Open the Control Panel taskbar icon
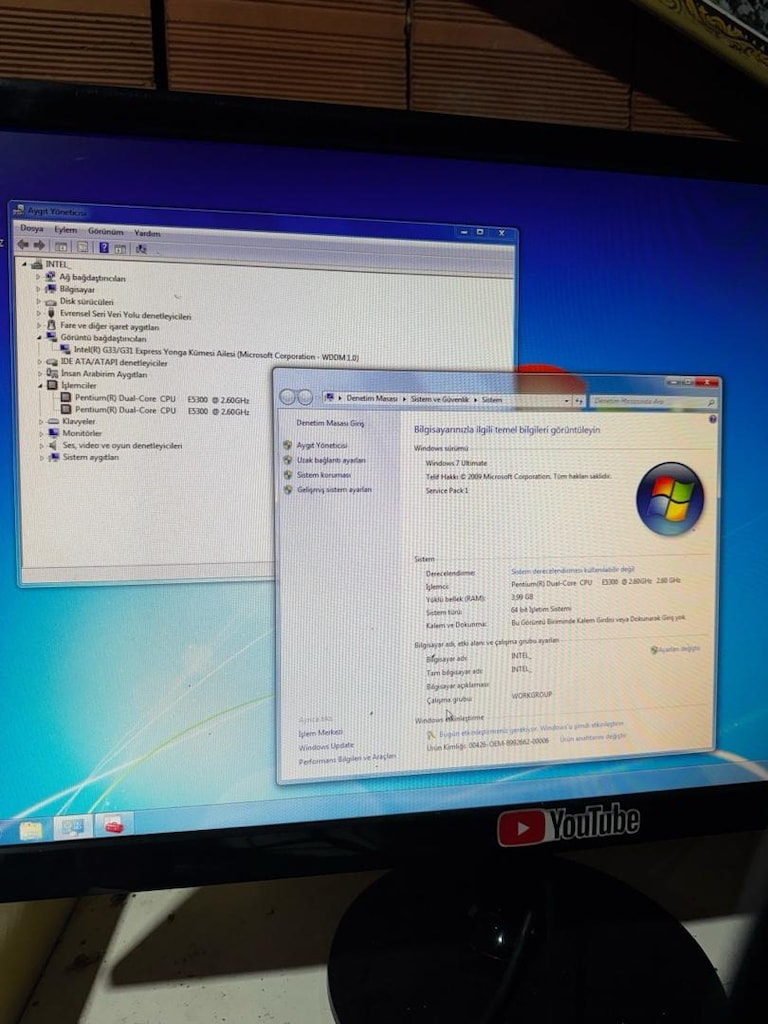The width and height of the screenshot is (768, 1024). tap(72, 827)
